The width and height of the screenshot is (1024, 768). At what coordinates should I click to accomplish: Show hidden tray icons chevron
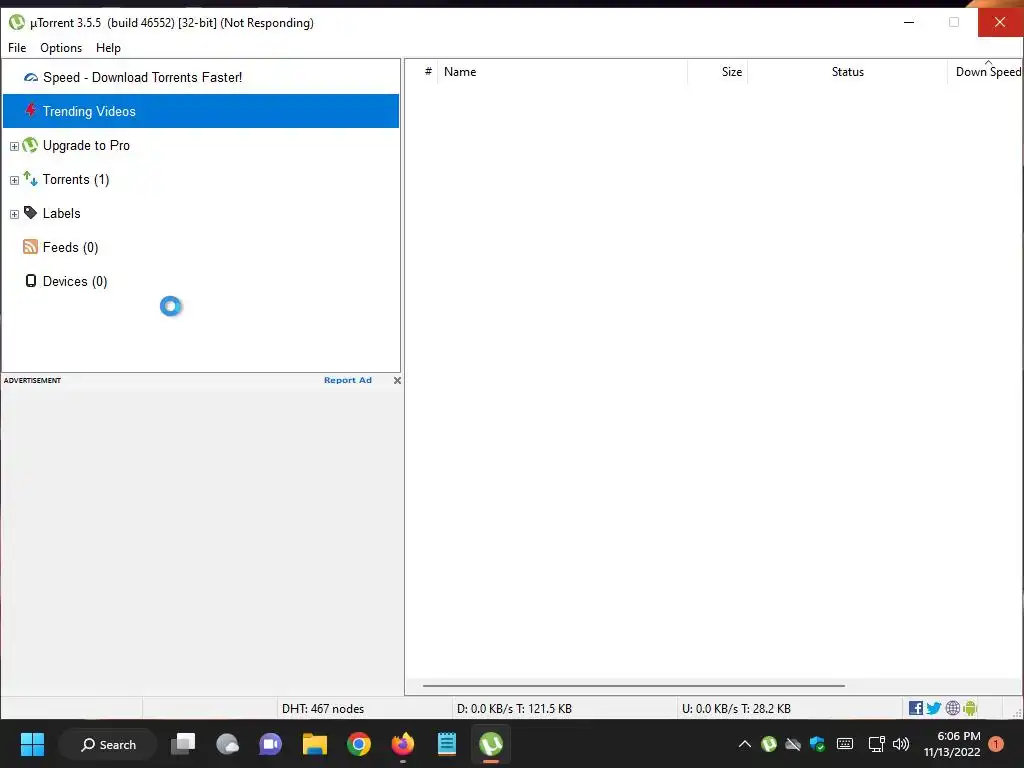[744, 744]
